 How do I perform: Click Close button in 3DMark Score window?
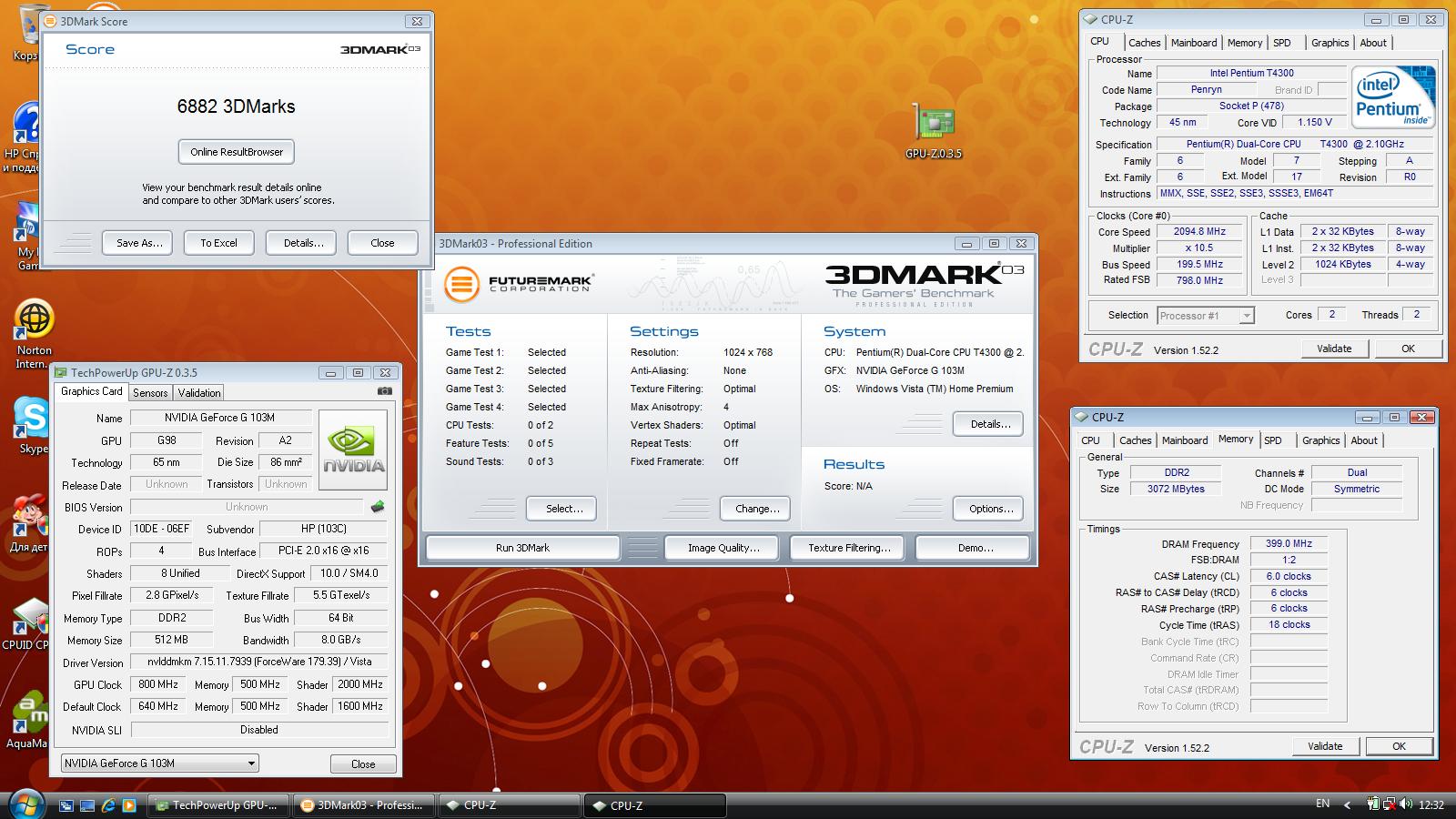(382, 243)
